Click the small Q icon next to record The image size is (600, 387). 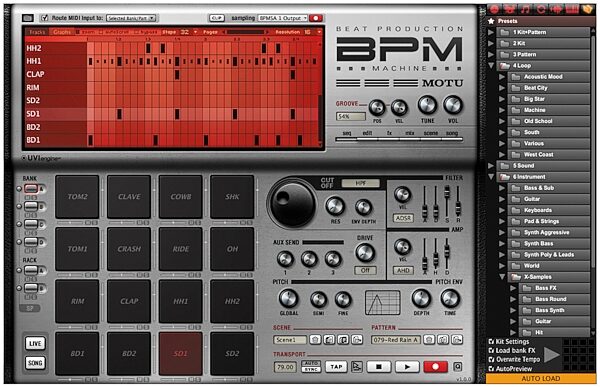457,367
